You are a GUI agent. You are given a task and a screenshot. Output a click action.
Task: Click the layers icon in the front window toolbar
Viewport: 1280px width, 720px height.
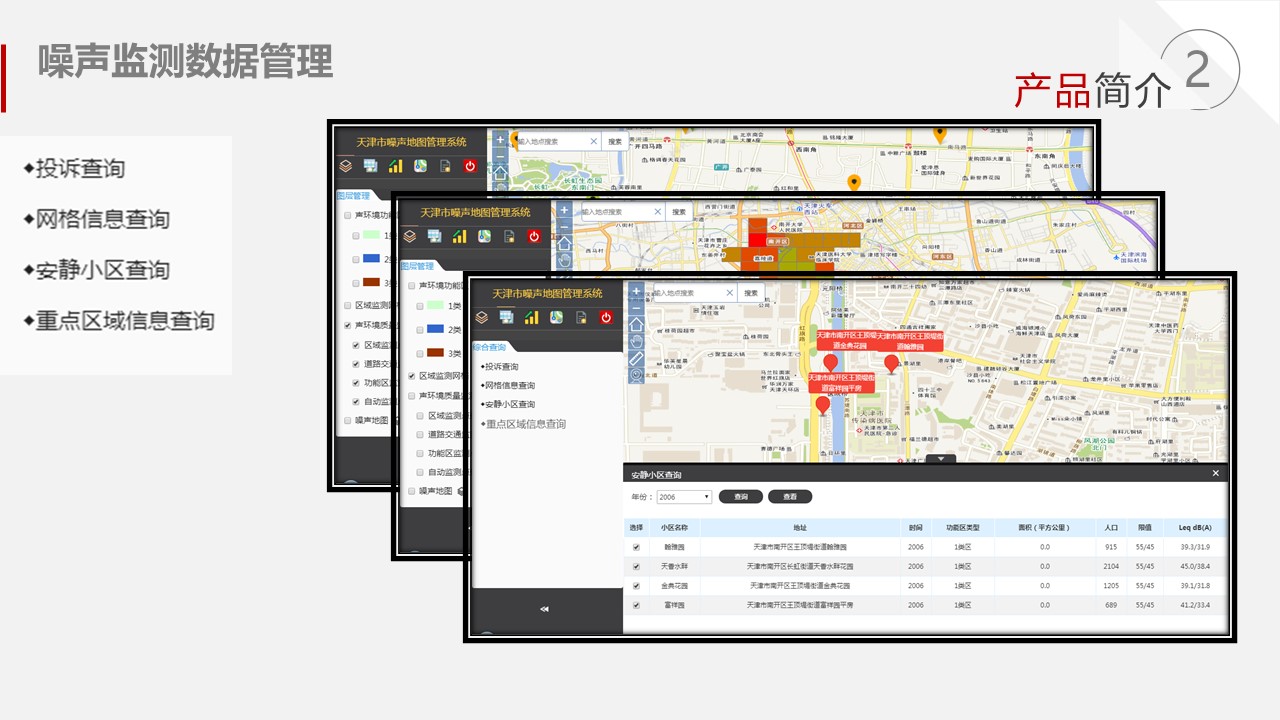click(482, 318)
